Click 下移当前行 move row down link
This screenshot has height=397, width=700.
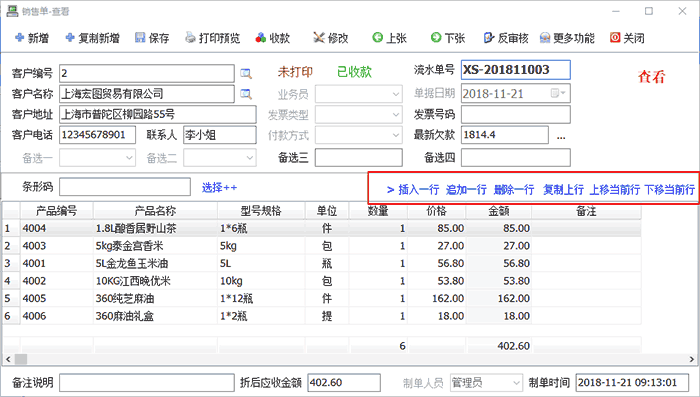[670, 190]
